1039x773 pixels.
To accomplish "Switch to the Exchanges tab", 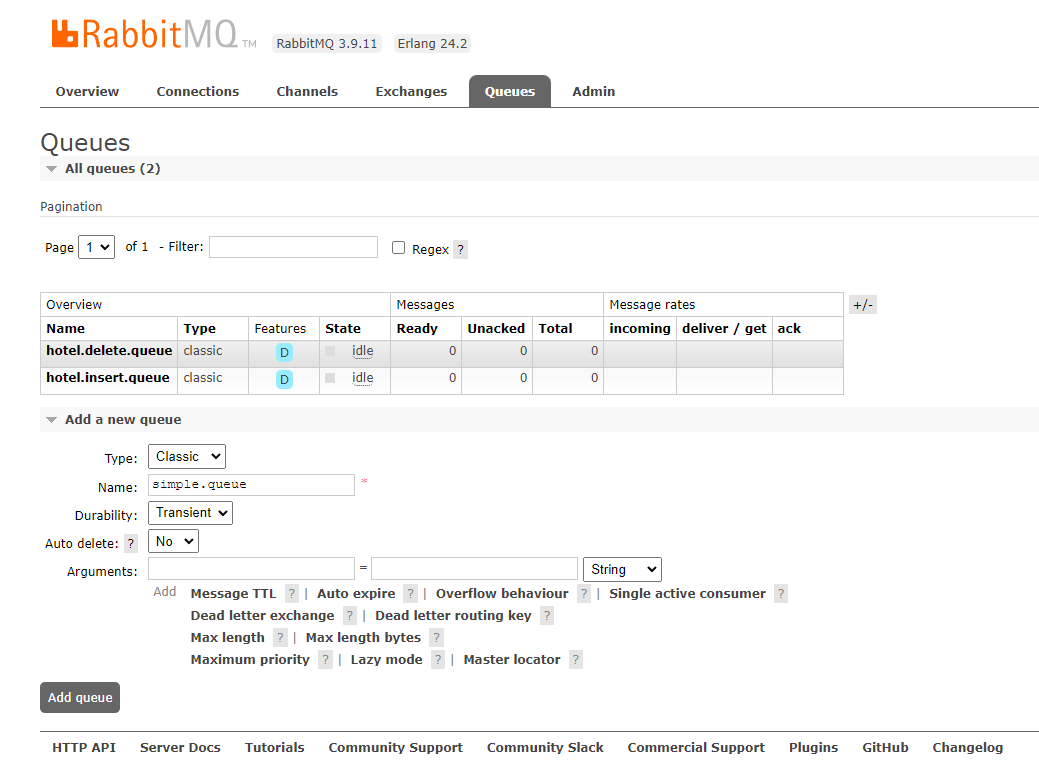I will 411,91.
